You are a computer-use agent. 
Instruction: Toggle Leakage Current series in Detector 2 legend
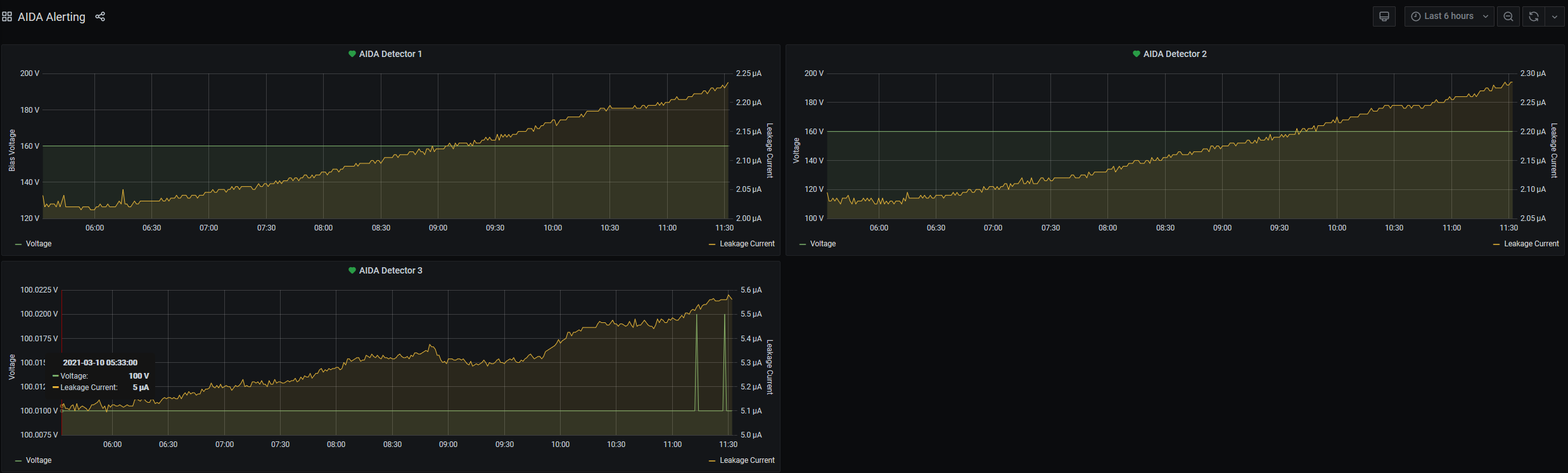[1531, 244]
